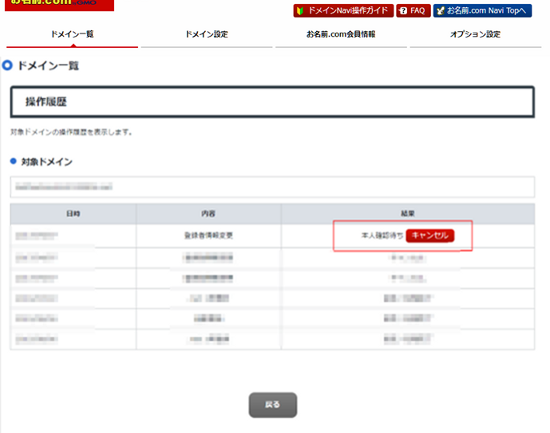Image resolution: width=550 pixels, height=433 pixels.
Task: Click the 内容 column header
Action: (x=208, y=214)
